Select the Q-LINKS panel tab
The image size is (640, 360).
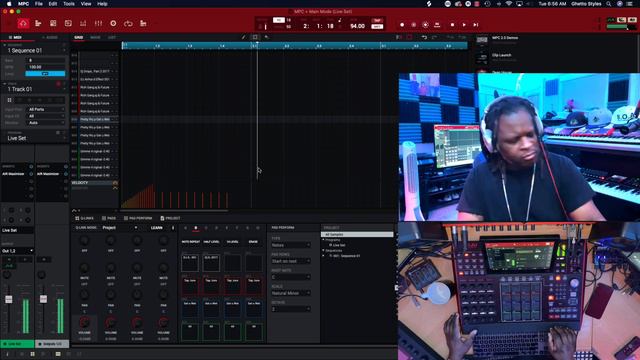84,218
